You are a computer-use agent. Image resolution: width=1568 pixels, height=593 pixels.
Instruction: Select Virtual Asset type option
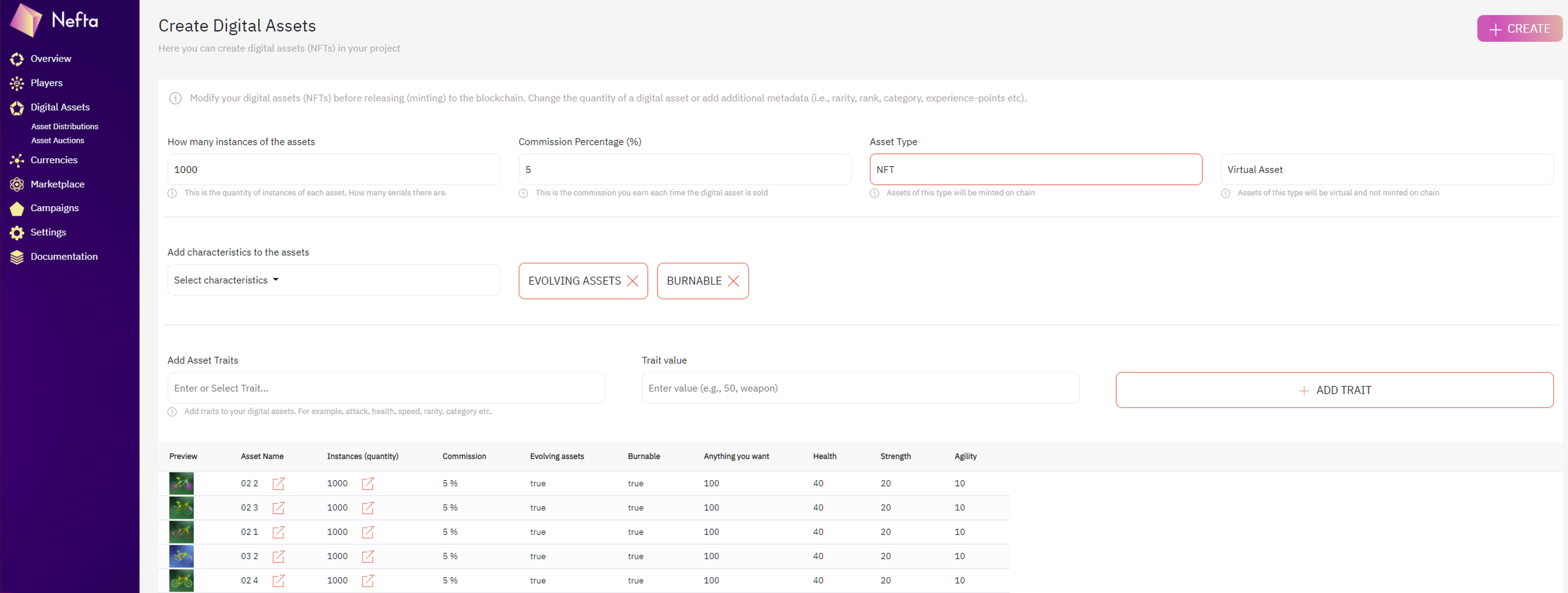(x=1386, y=170)
